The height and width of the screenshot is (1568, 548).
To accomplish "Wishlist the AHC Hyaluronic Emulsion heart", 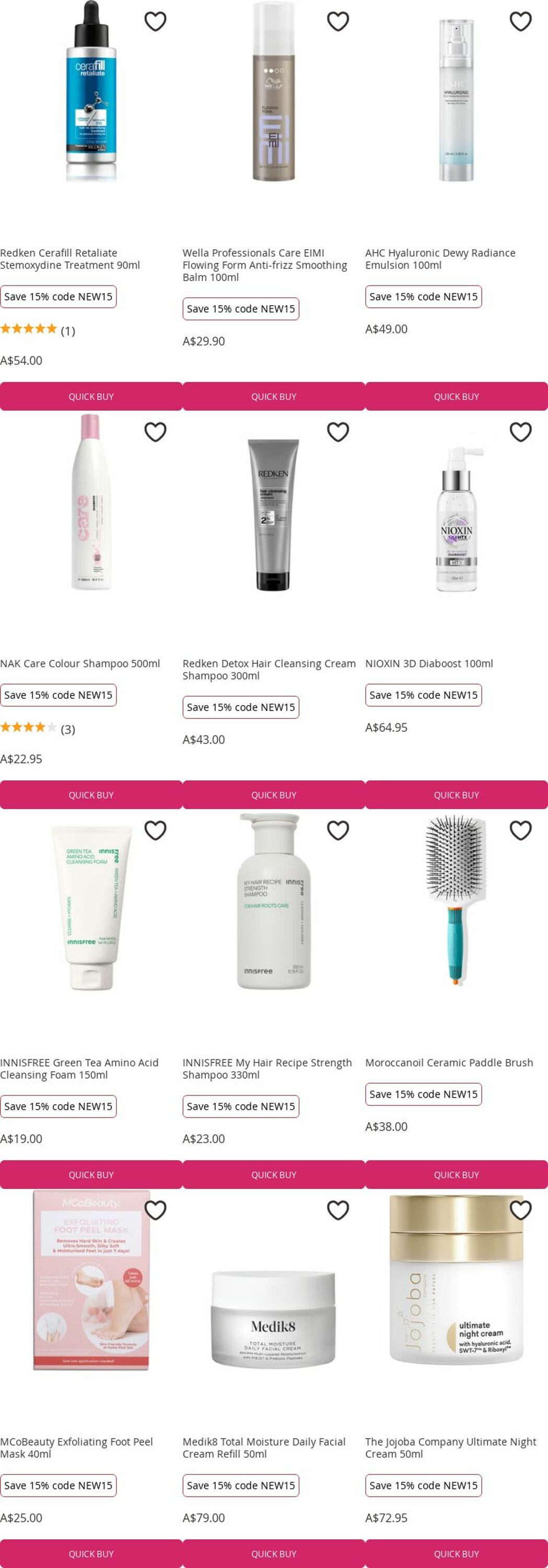I will click(520, 21).
